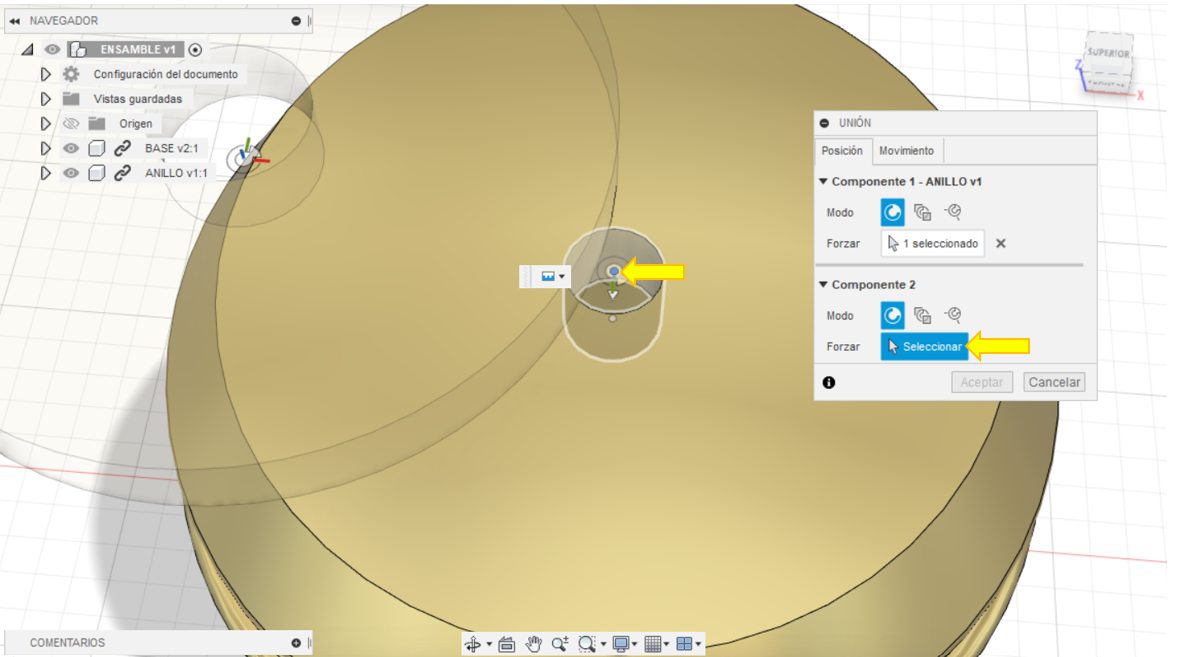
Task: Click the joint origin snap point on hole
Action: [614, 271]
